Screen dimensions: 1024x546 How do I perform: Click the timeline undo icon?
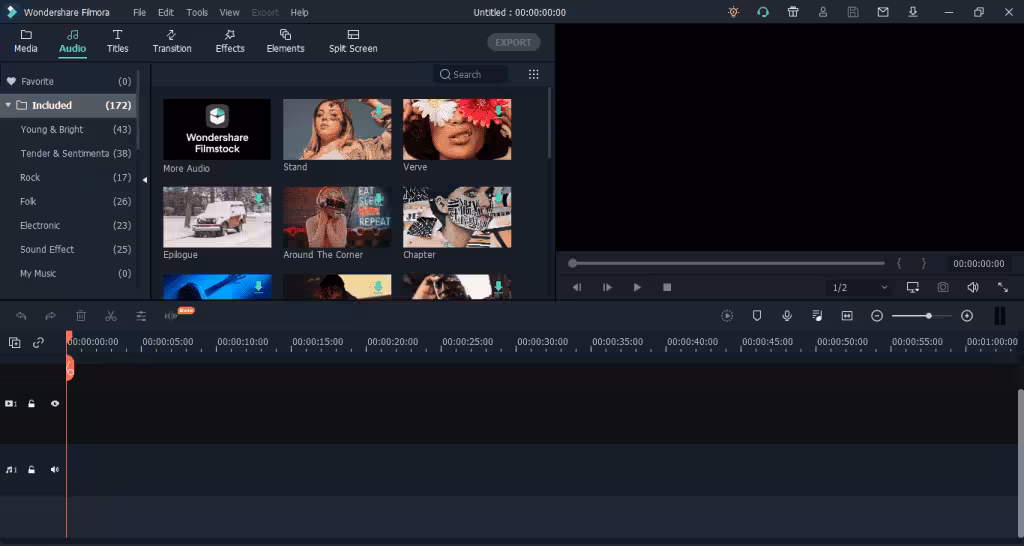[x=21, y=316]
